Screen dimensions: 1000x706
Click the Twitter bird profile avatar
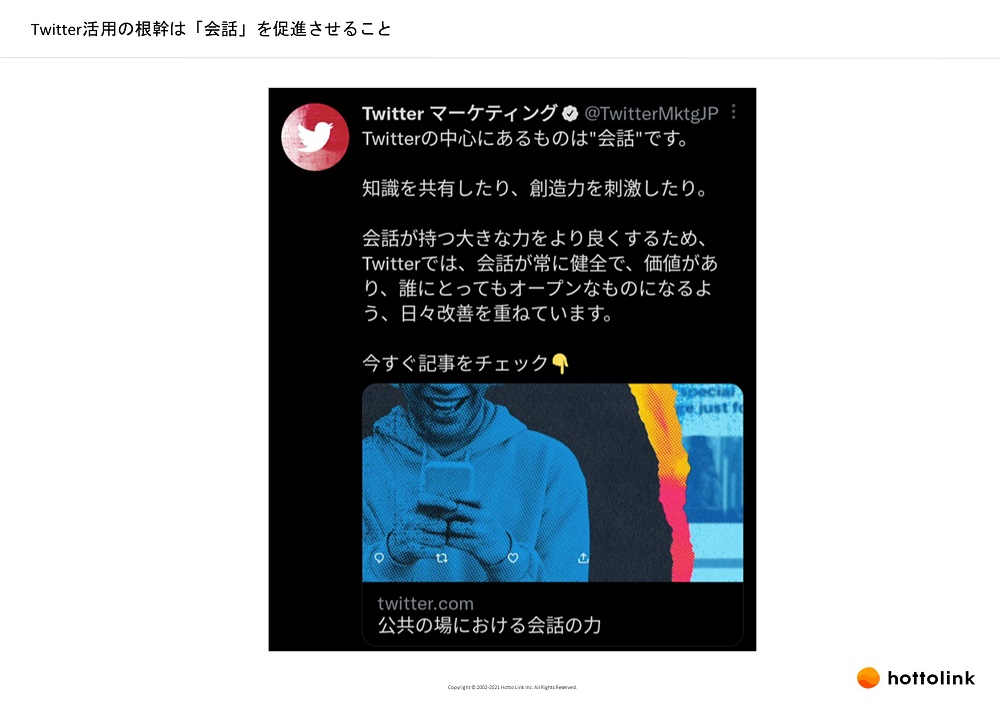click(x=315, y=137)
